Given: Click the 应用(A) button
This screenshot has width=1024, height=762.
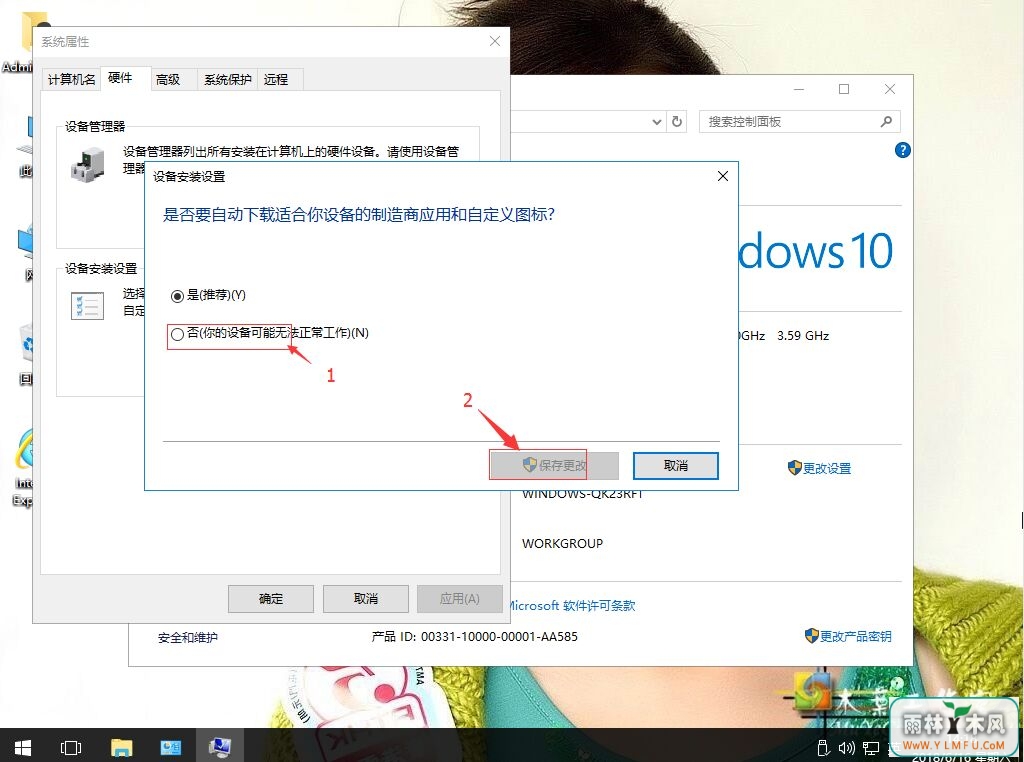Looking at the screenshot, I should [460, 599].
